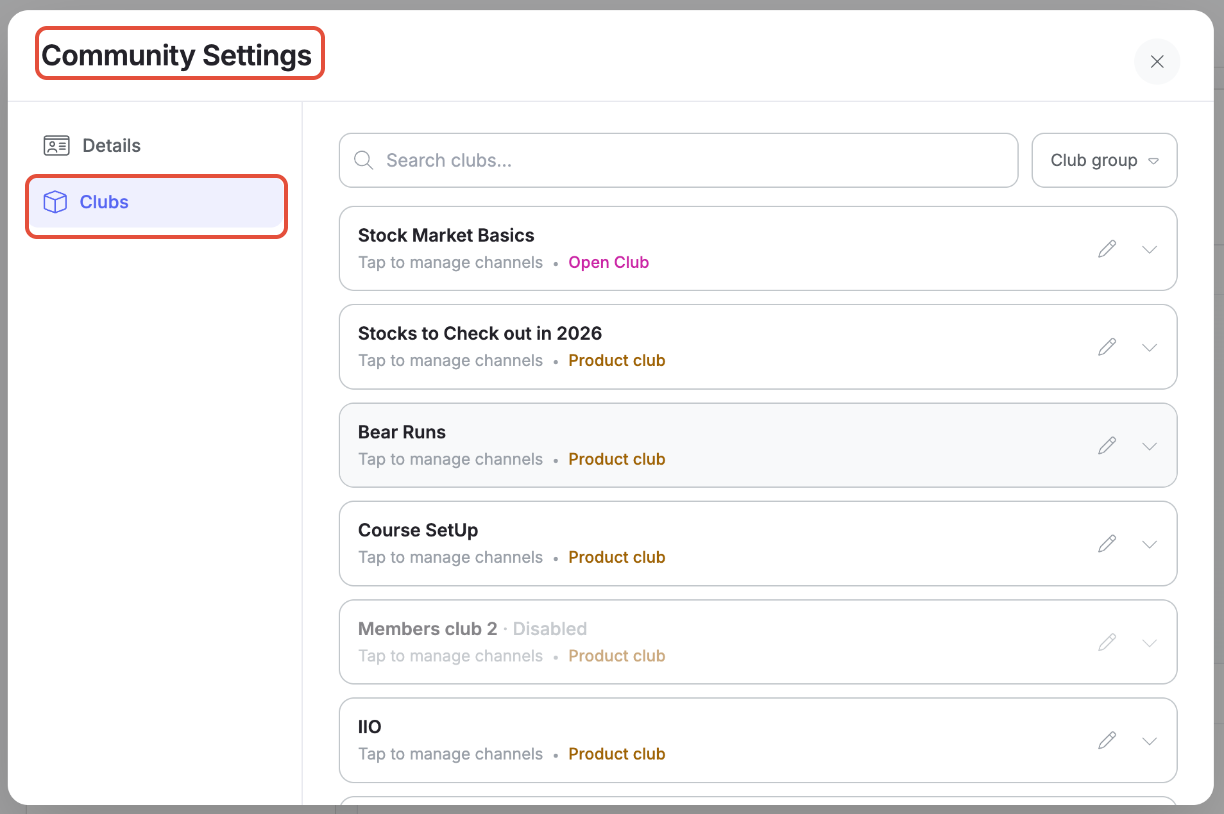
Task: Click the Open Club label
Action: click(x=609, y=262)
